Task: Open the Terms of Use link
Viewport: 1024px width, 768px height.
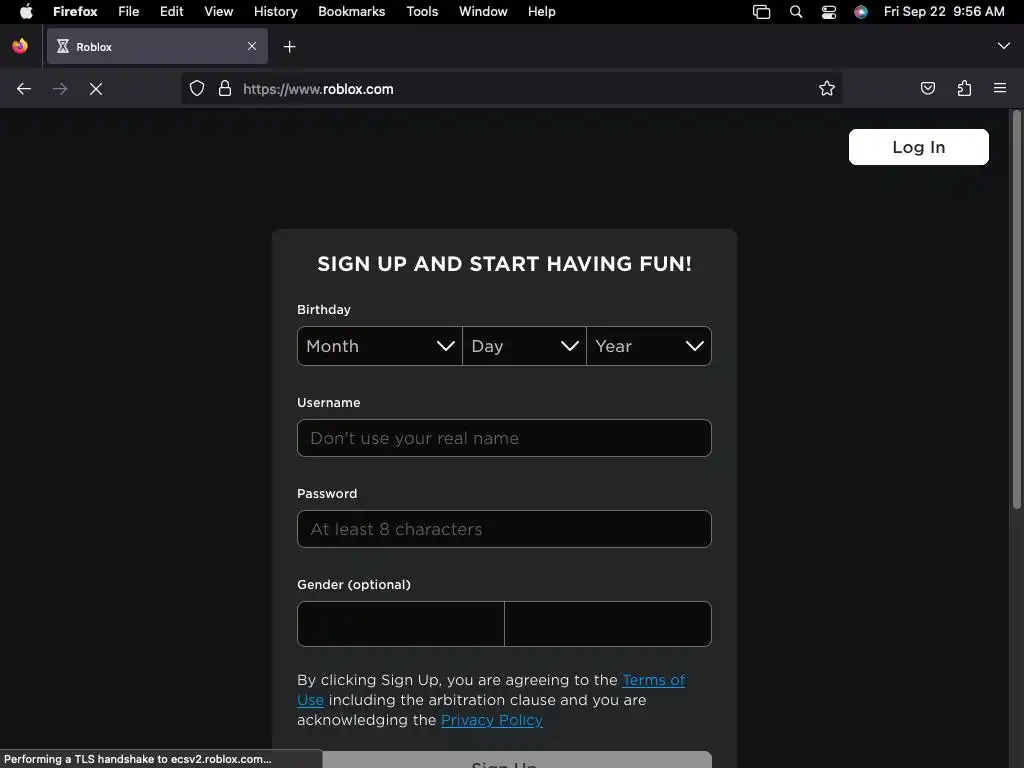Action: coord(653,680)
